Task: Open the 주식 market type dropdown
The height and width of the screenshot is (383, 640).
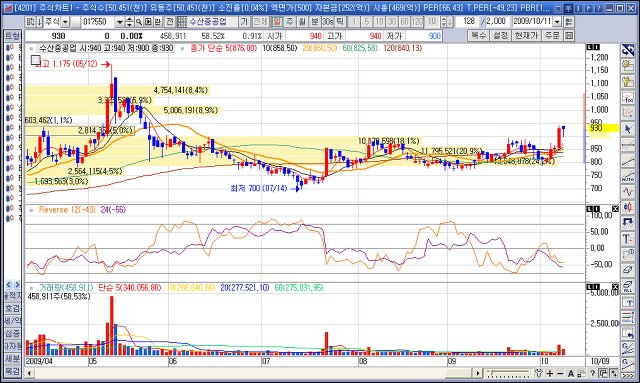Action: tap(65, 22)
